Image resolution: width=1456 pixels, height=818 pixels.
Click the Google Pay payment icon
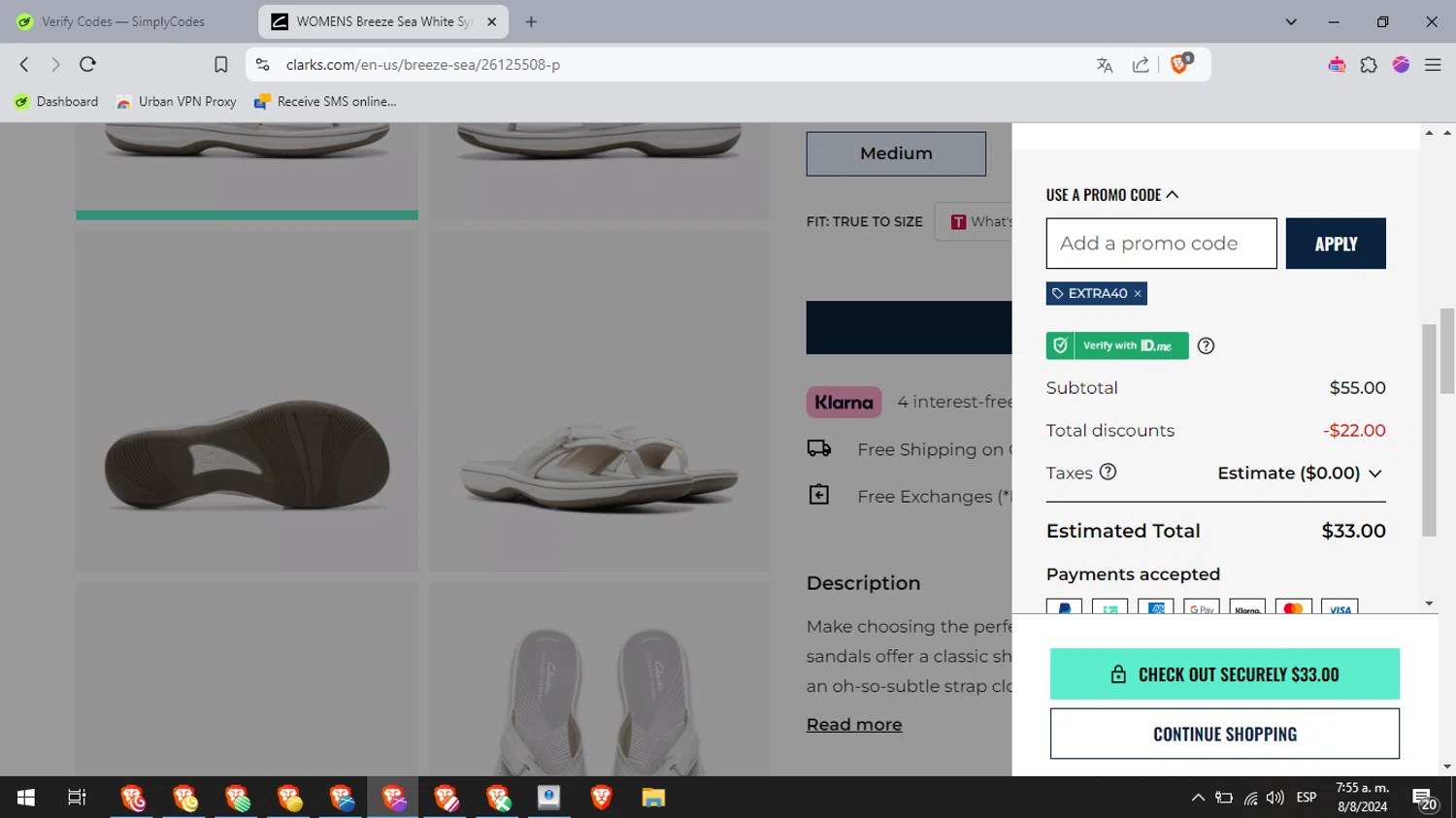tap(1202, 607)
